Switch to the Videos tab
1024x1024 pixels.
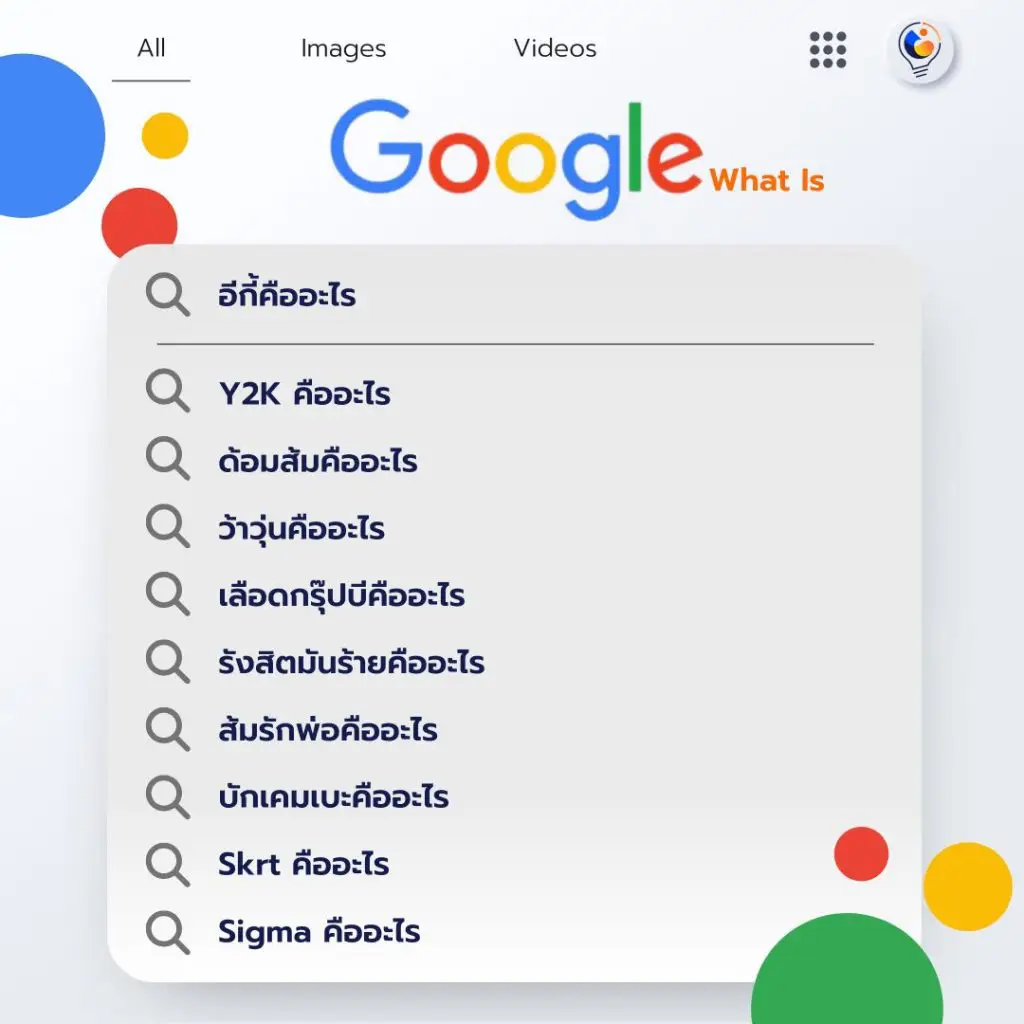[x=555, y=48]
